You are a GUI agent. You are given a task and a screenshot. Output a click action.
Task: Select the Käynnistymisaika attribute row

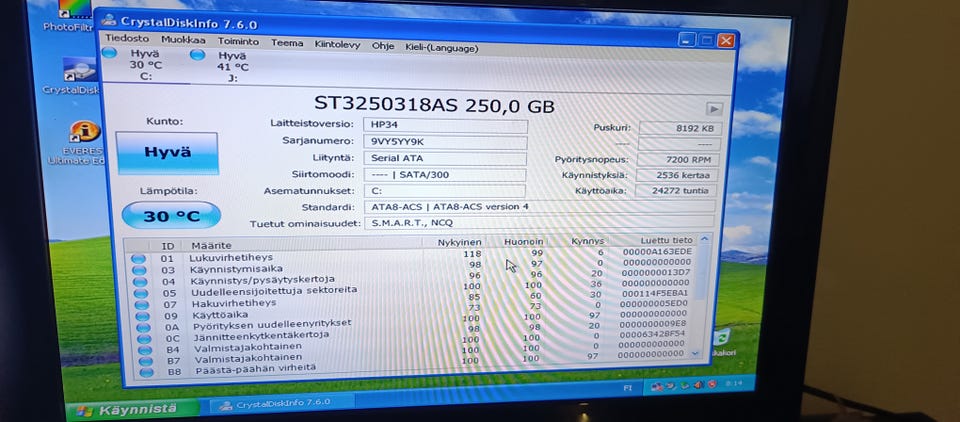coord(413,266)
